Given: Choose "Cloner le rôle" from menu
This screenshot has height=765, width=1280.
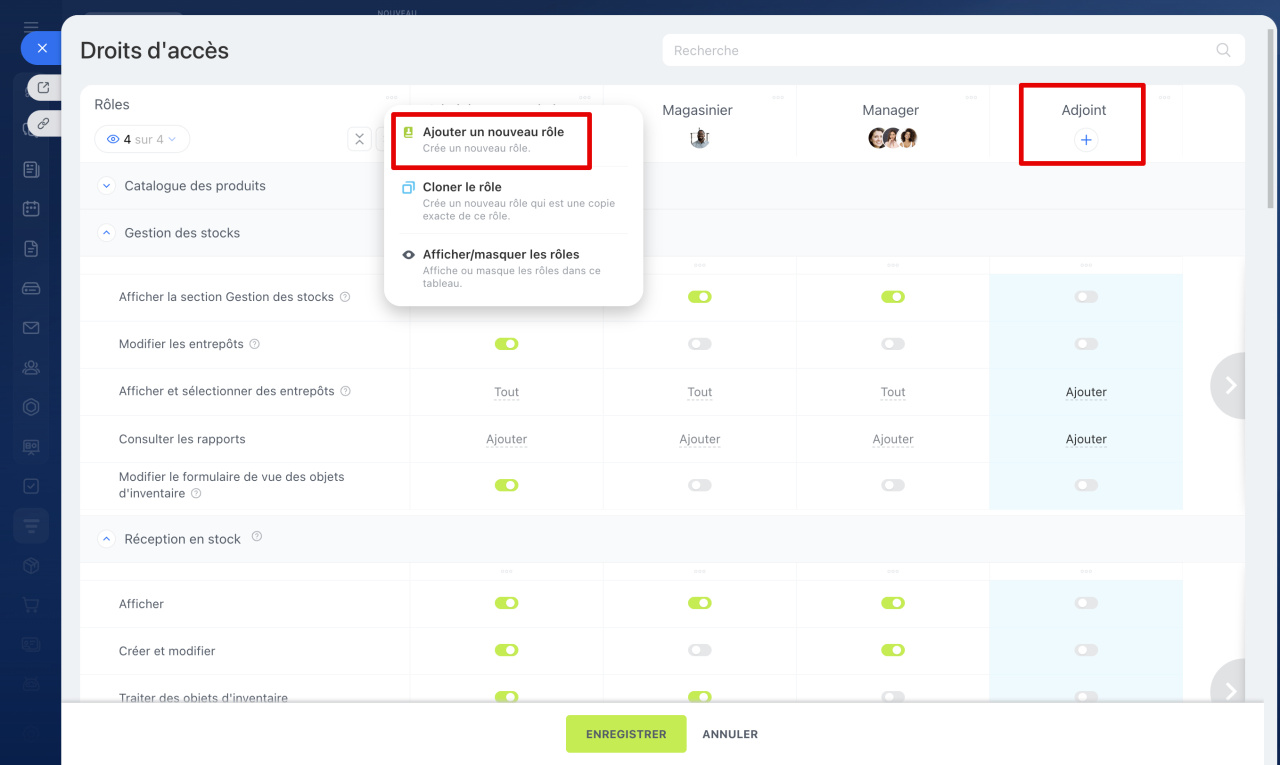Looking at the screenshot, I should (462, 187).
